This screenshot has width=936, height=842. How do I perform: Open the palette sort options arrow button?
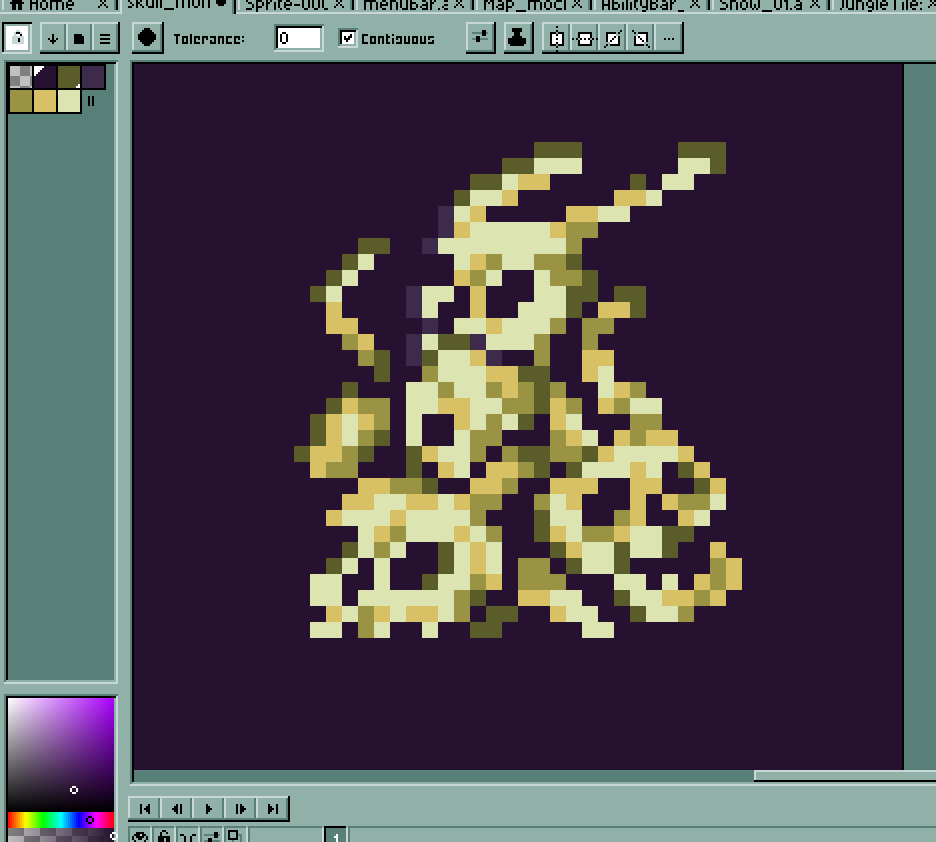(x=52, y=38)
